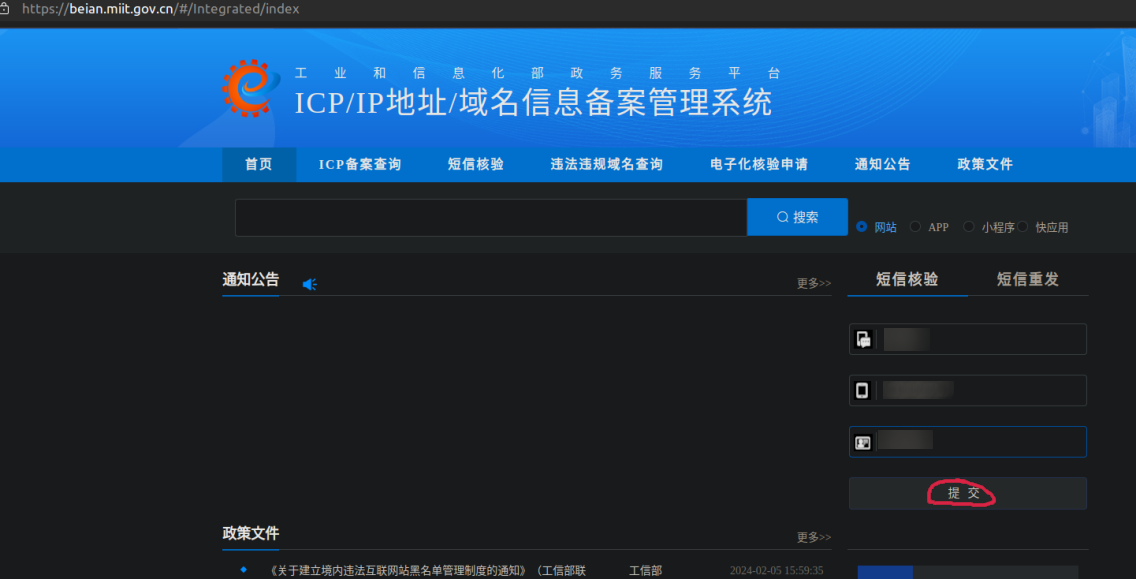Screen dimensions: 1136x579
Task: Focus the mobile number input field
Action: pos(968,391)
